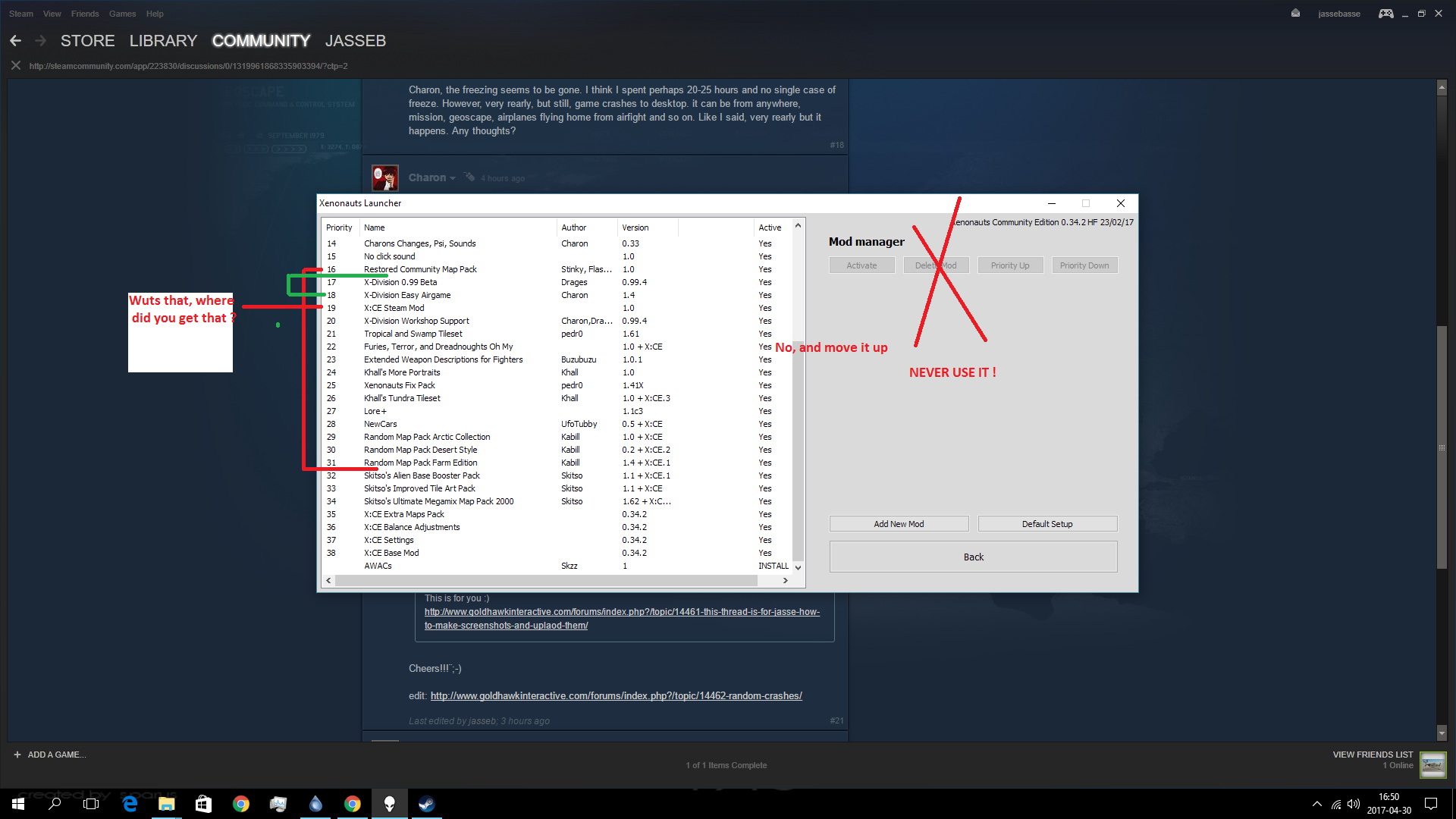Click Charon's avatar in discussion post

pyautogui.click(x=385, y=177)
